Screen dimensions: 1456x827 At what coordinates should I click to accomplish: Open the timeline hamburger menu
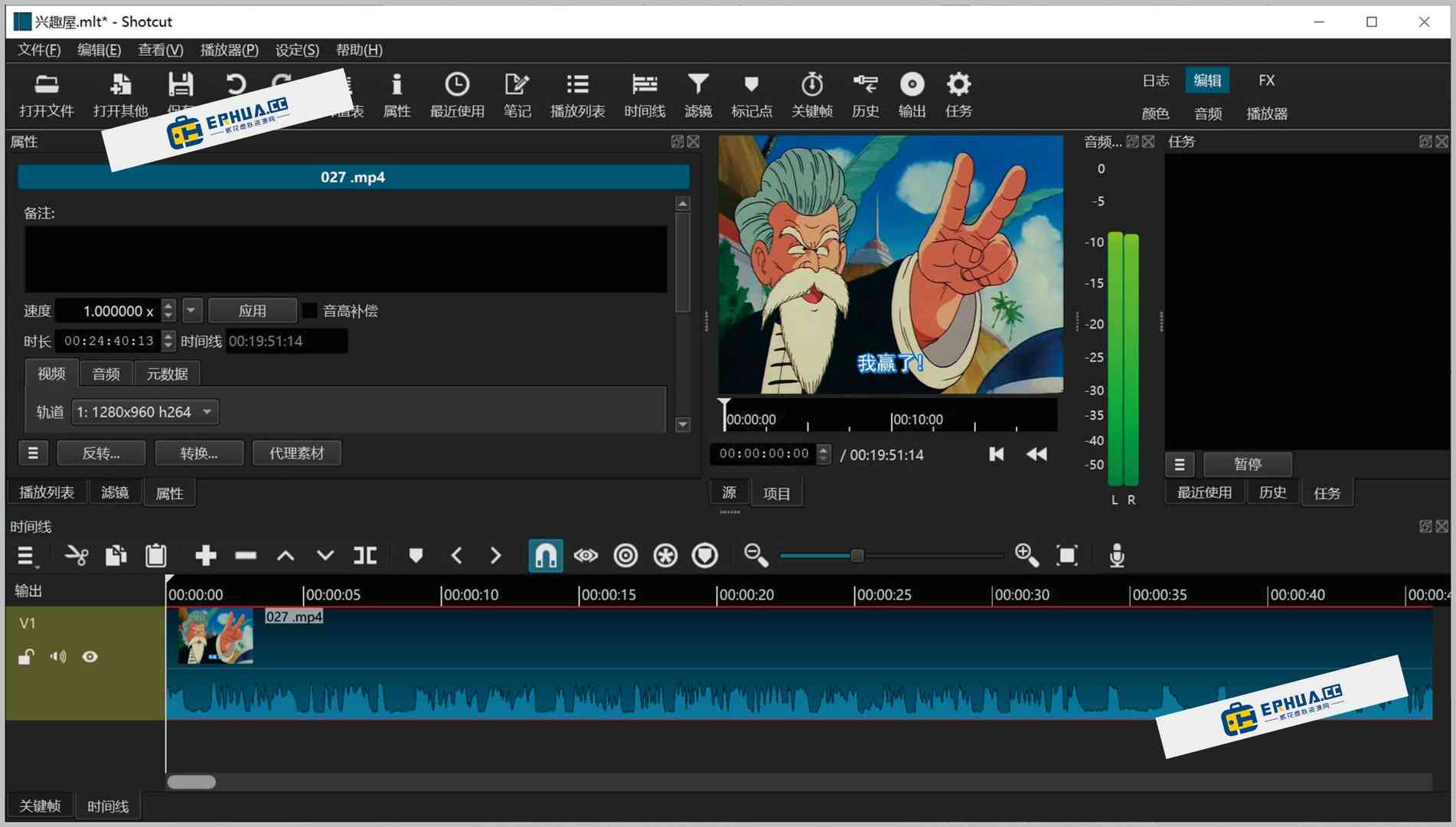pyautogui.click(x=26, y=556)
